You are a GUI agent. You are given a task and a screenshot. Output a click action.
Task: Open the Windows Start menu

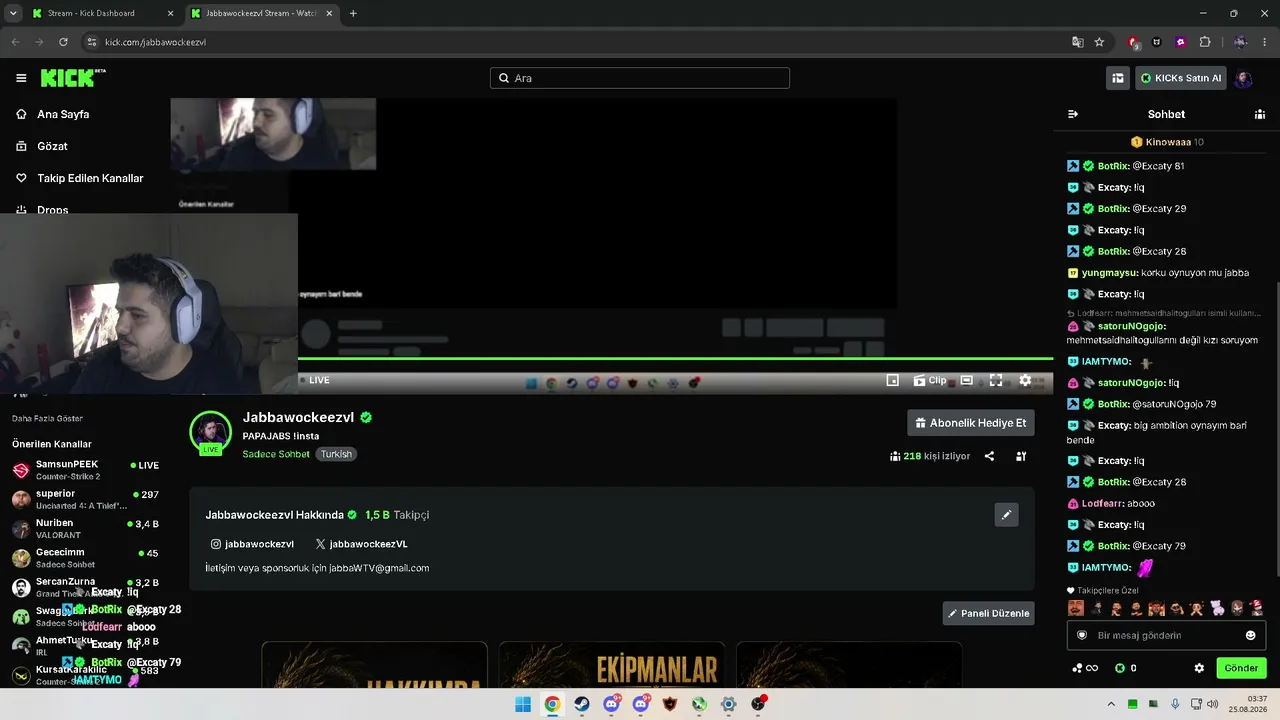pos(523,704)
